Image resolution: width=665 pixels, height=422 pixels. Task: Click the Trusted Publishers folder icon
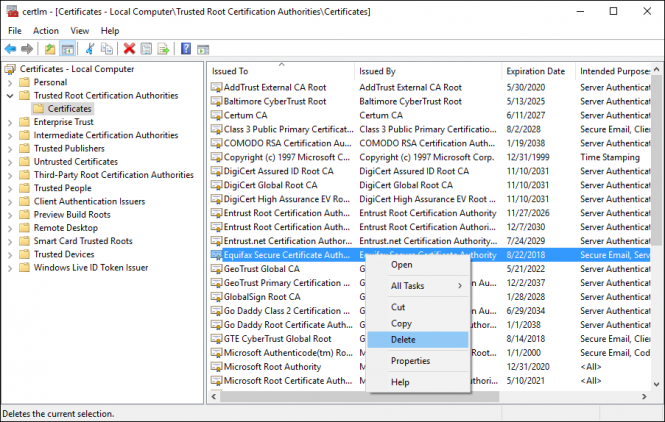[25, 148]
